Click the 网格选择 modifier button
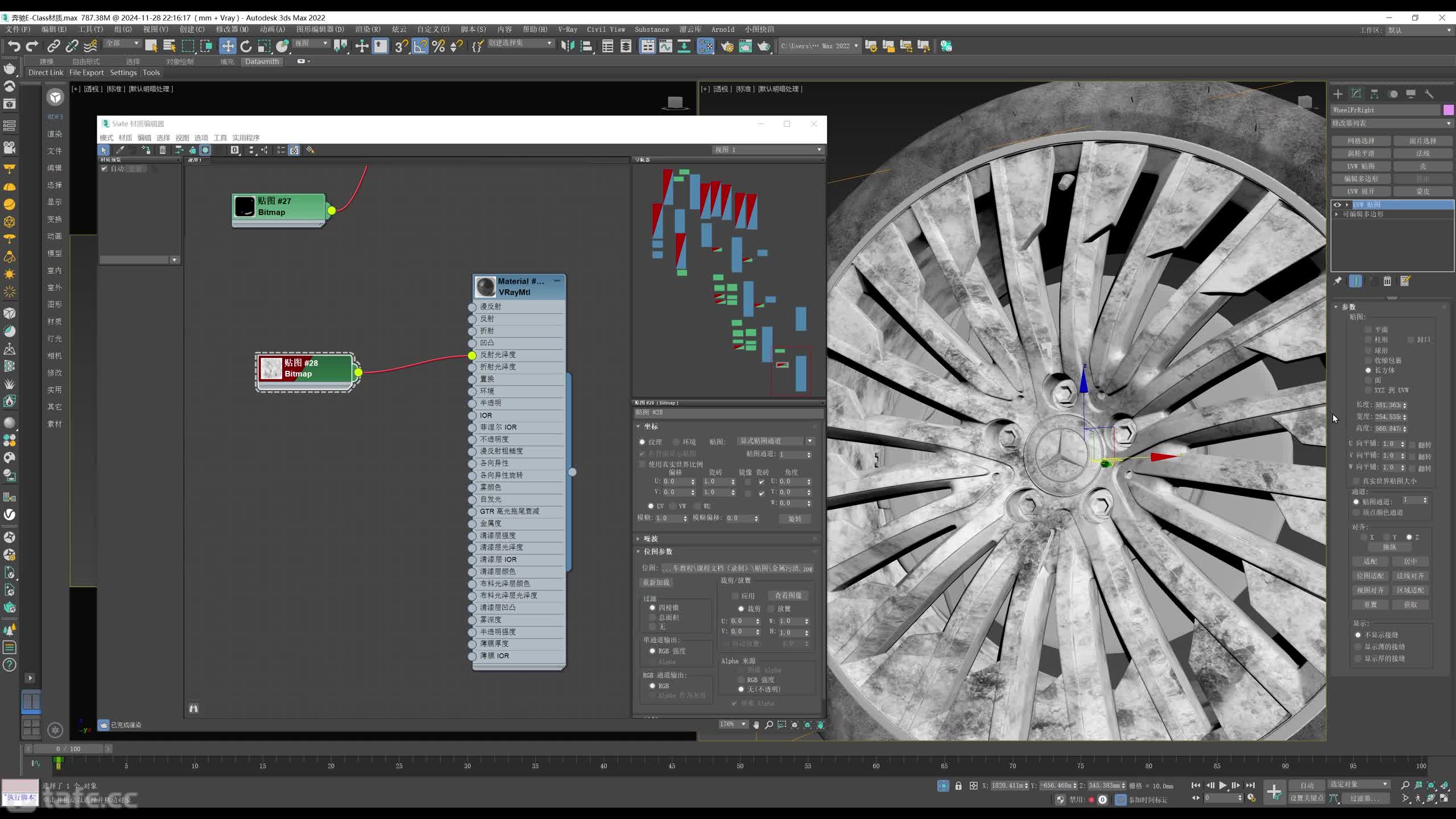 pos(1360,141)
